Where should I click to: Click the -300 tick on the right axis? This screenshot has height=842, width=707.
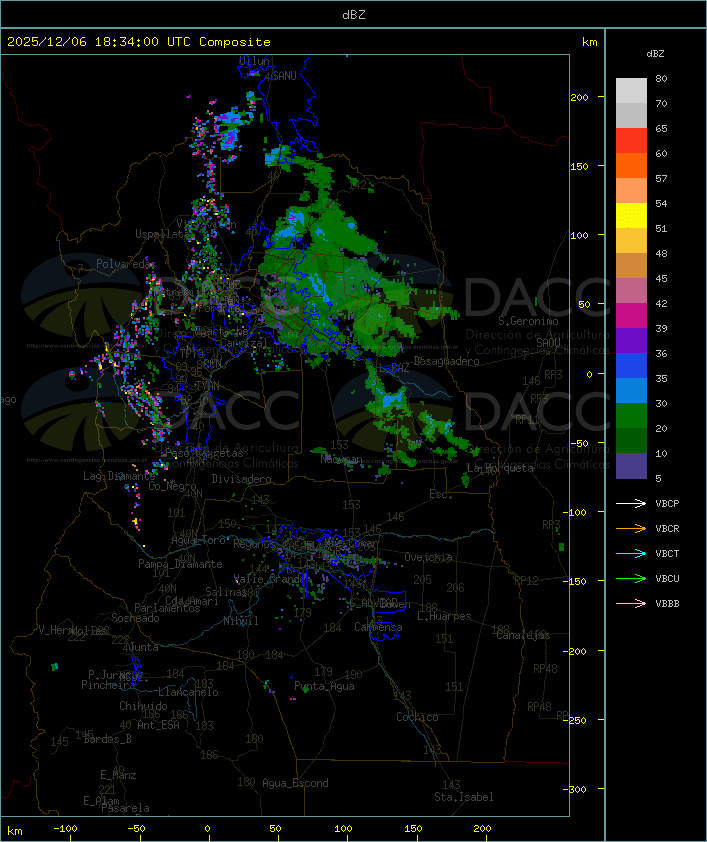[x=576, y=789]
